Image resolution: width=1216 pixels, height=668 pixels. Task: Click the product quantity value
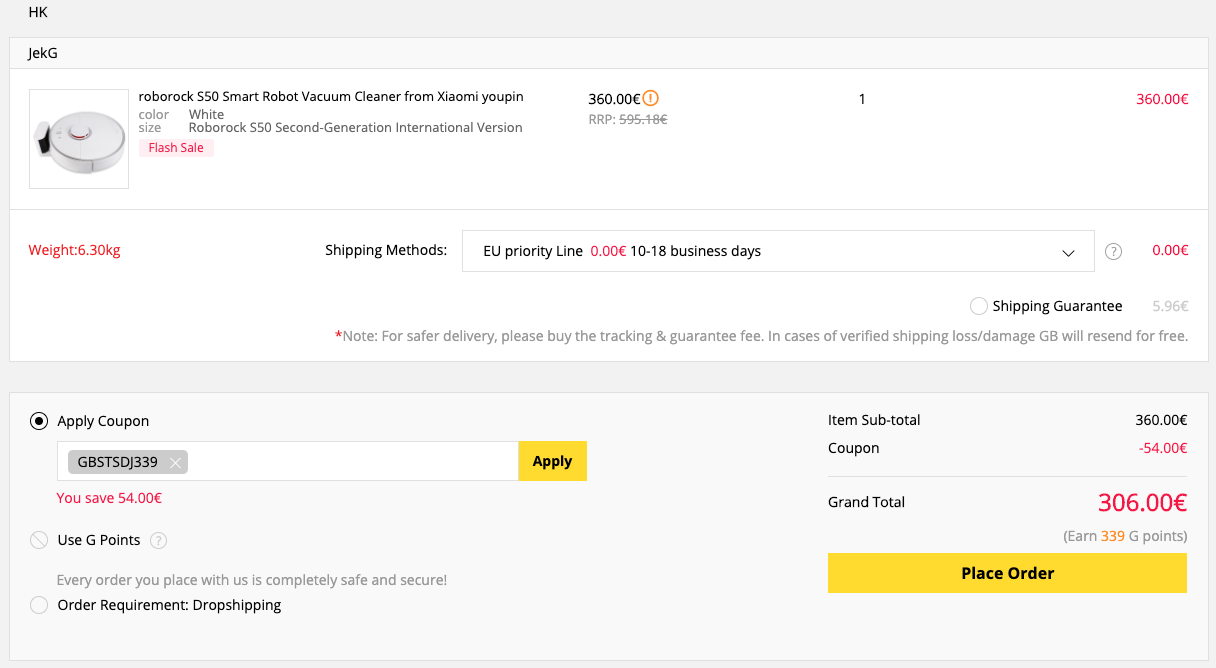pos(862,99)
